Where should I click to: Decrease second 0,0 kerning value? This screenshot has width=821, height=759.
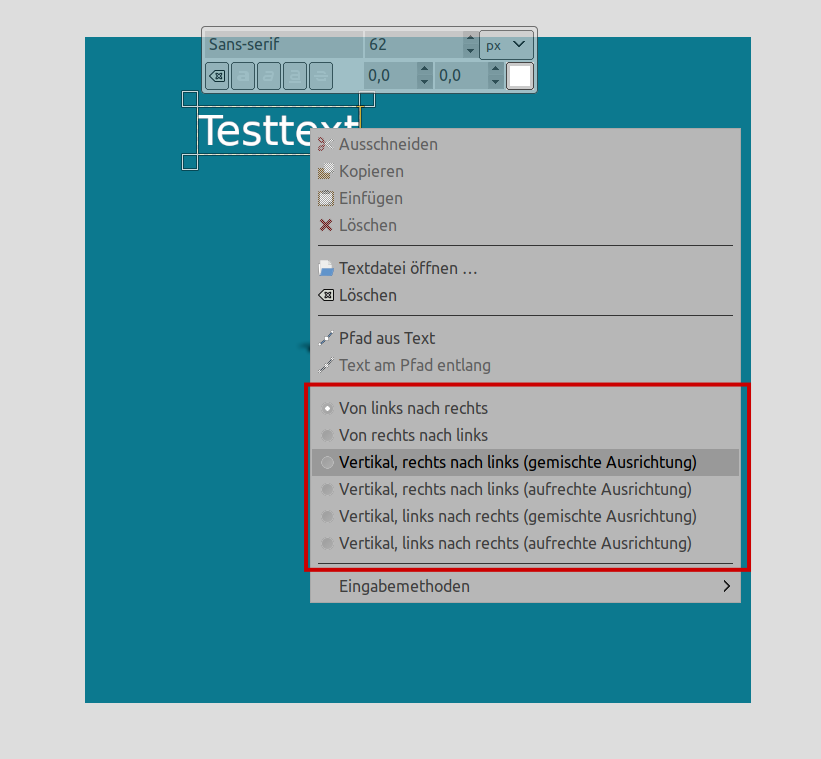[x=495, y=82]
